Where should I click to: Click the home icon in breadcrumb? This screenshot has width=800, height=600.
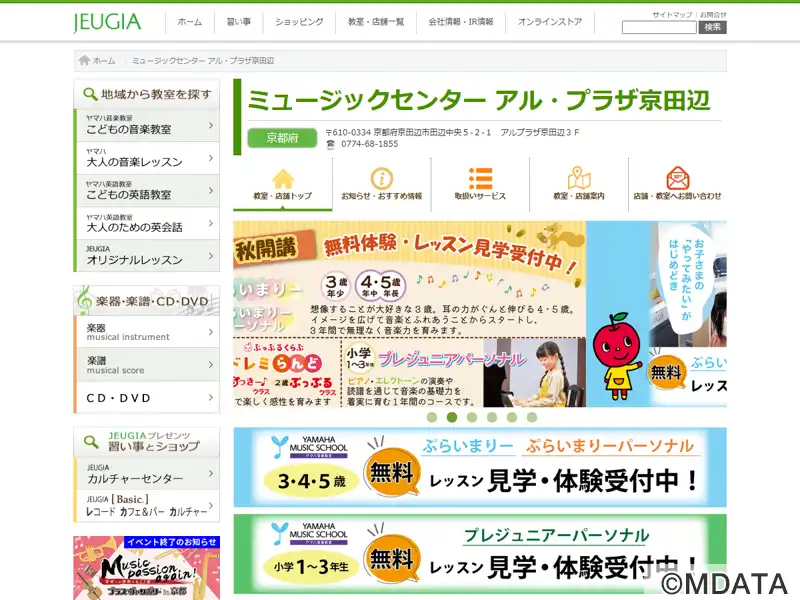84,61
